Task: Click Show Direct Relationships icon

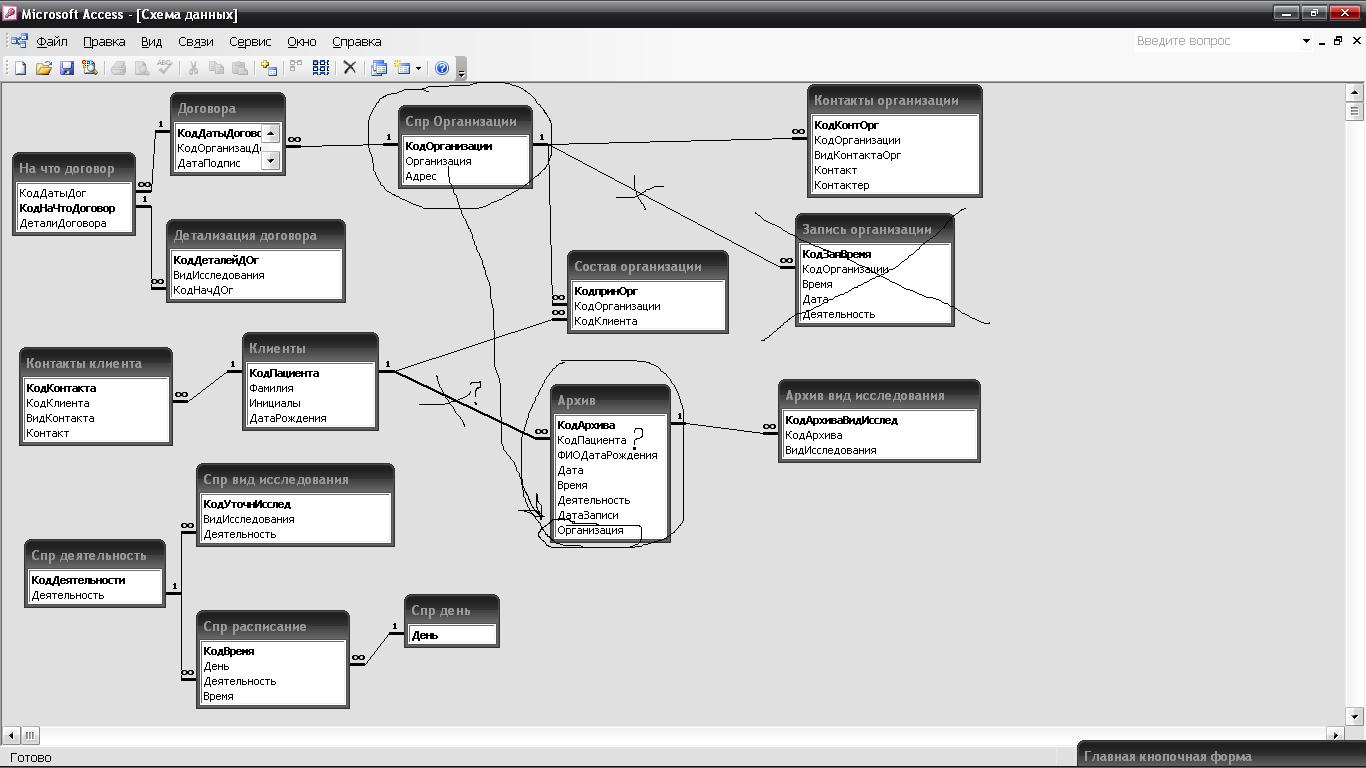Action: point(296,68)
